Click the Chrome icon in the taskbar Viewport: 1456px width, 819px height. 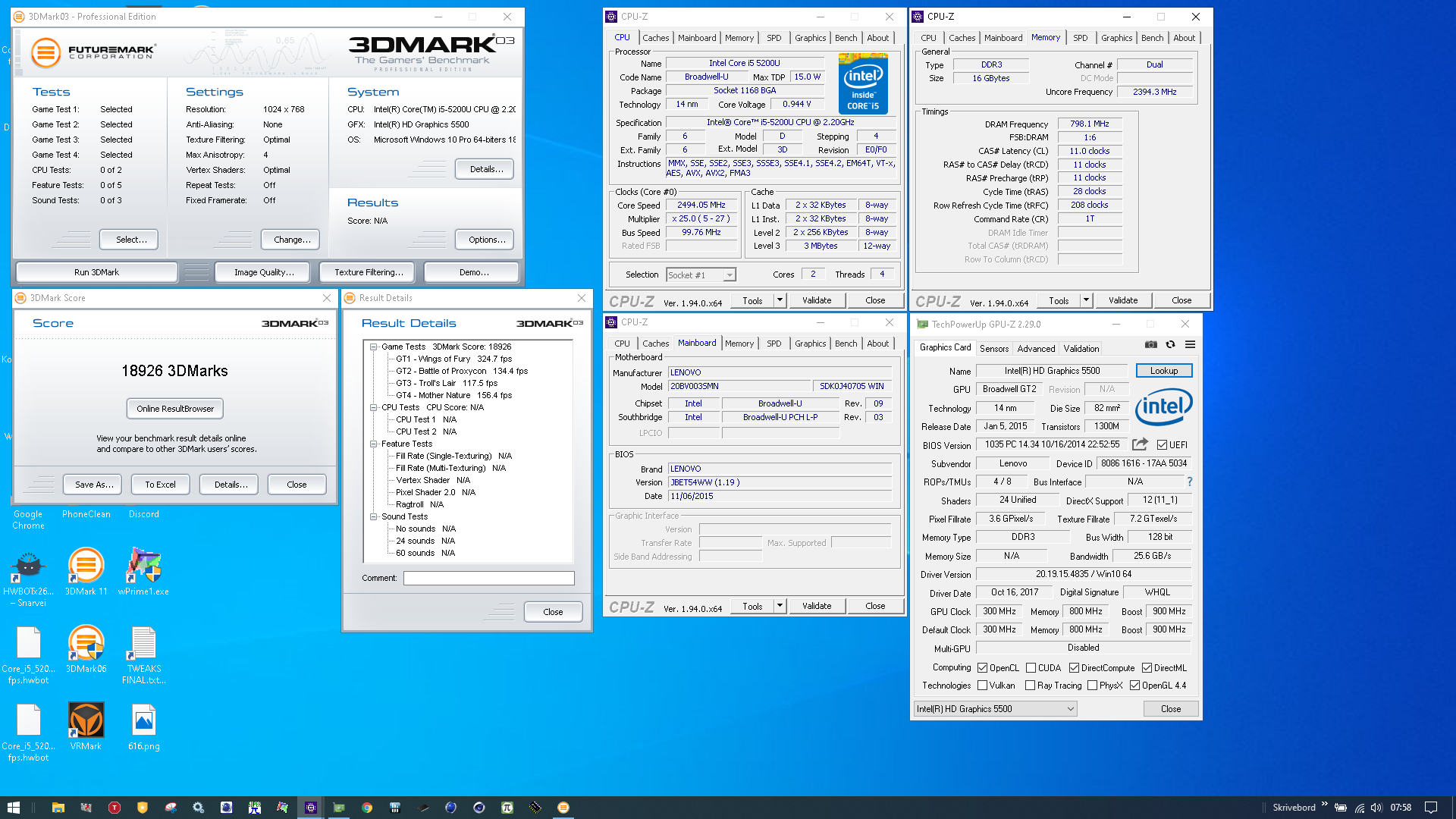coord(367,808)
